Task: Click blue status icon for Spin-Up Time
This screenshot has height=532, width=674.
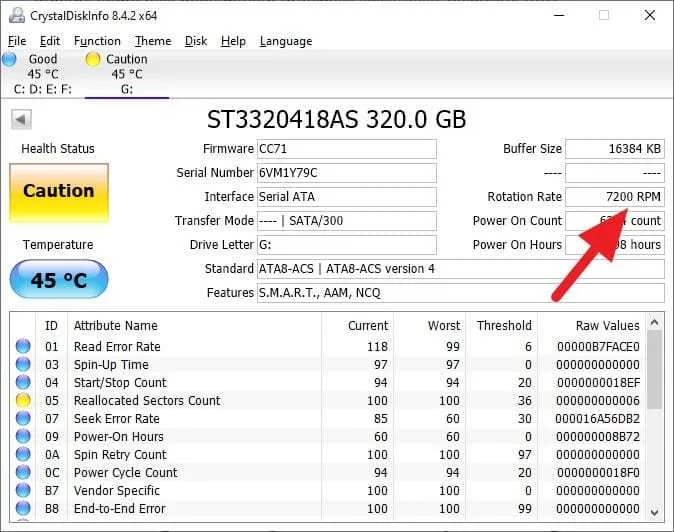Action: coord(23,364)
